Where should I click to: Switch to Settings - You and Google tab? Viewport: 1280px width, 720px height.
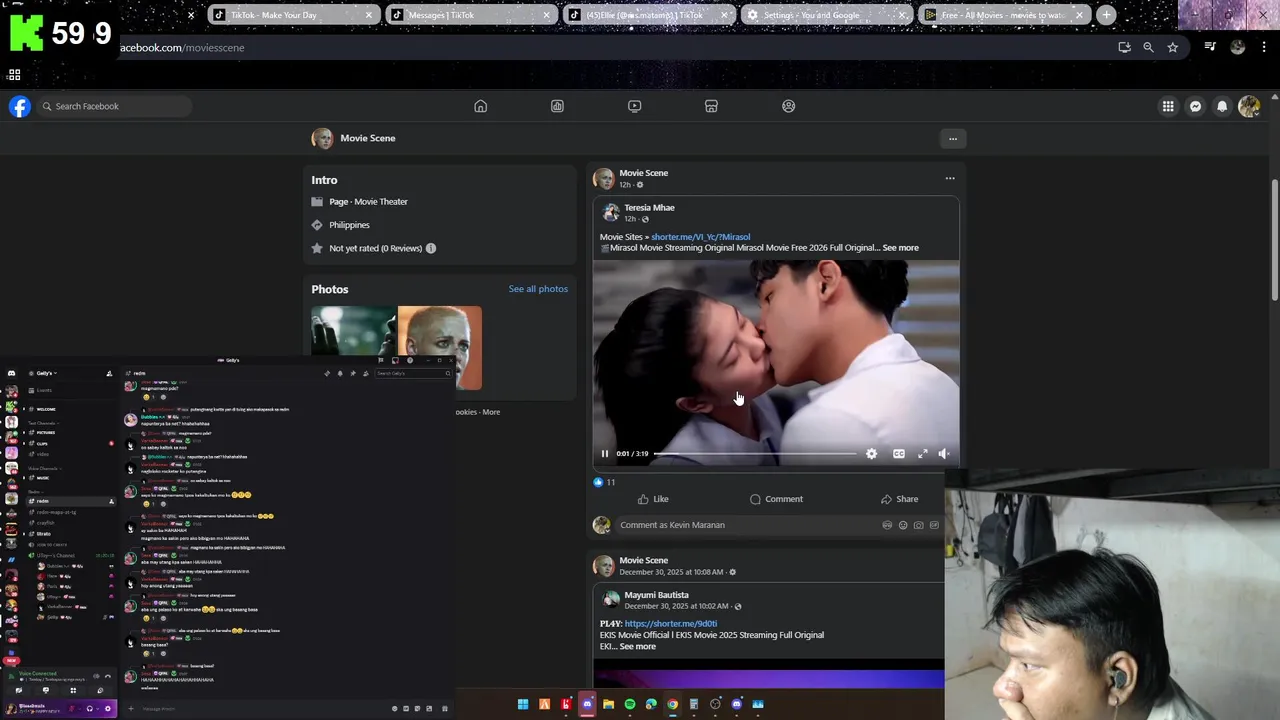(x=825, y=15)
